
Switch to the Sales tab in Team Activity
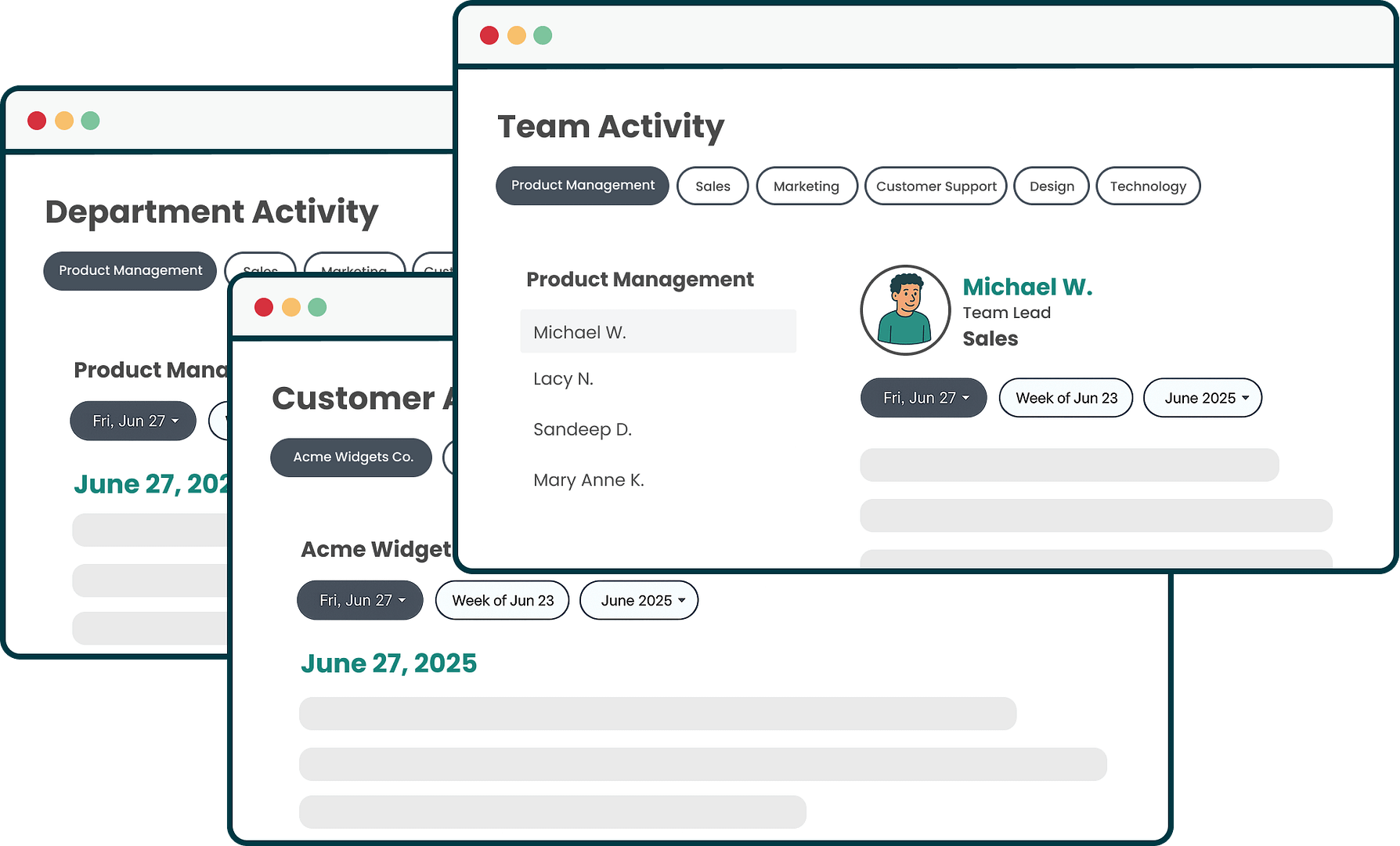pyautogui.click(x=713, y=186)
